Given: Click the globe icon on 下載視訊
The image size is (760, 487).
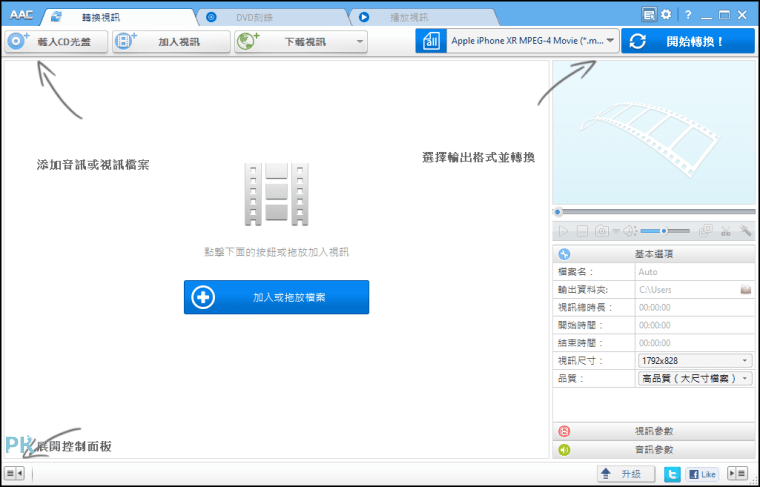Looking at the screenshot, I should 248,41.
